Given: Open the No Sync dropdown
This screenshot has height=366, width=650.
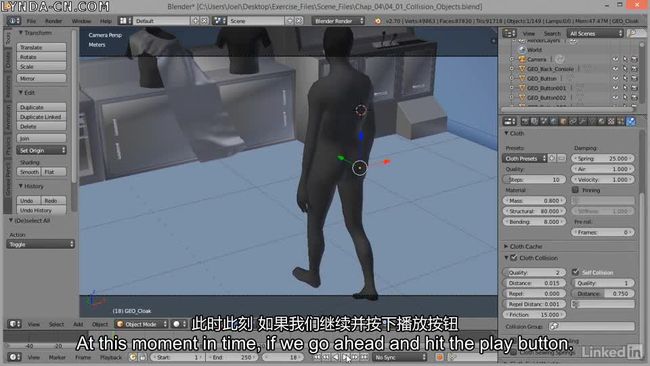Looking at the screenshot, I should (400, 357).
